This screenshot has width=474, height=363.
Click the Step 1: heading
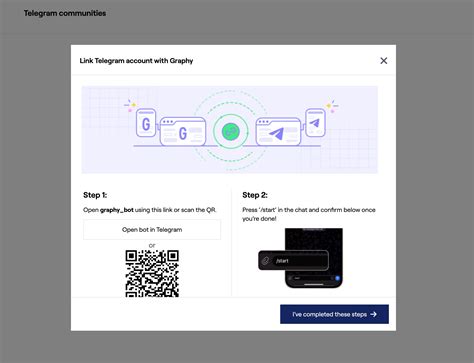(95, 195)
